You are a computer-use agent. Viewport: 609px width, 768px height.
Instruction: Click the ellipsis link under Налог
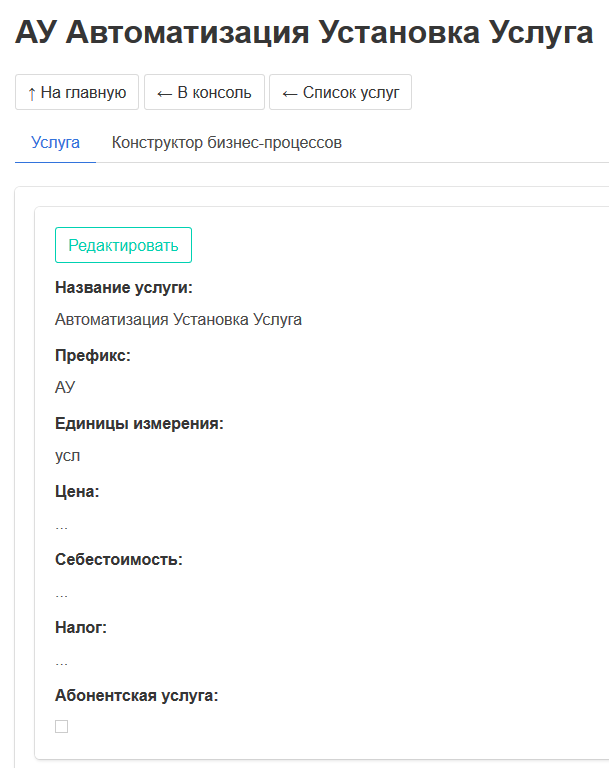[62, 660]
